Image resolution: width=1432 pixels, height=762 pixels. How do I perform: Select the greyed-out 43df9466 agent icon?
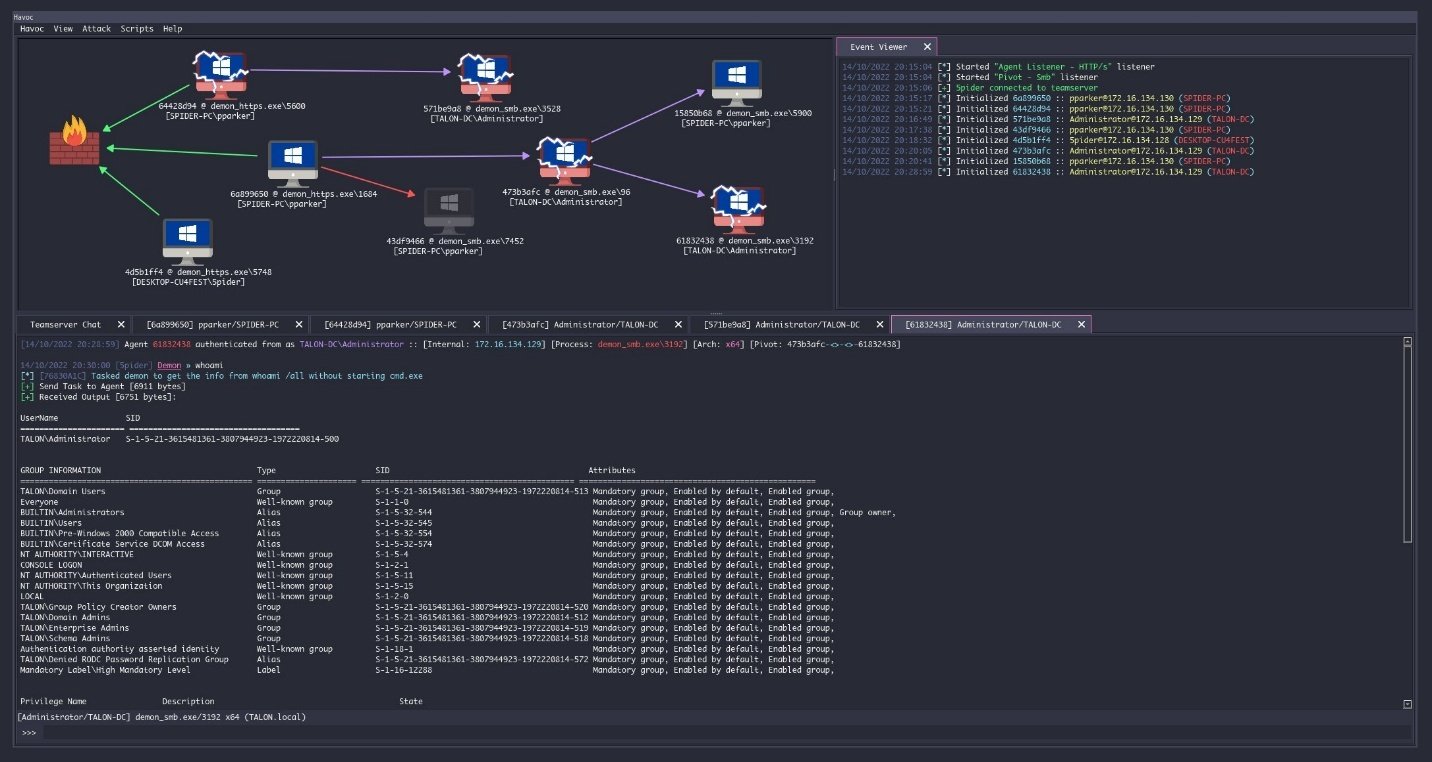[x=449, y=209]
